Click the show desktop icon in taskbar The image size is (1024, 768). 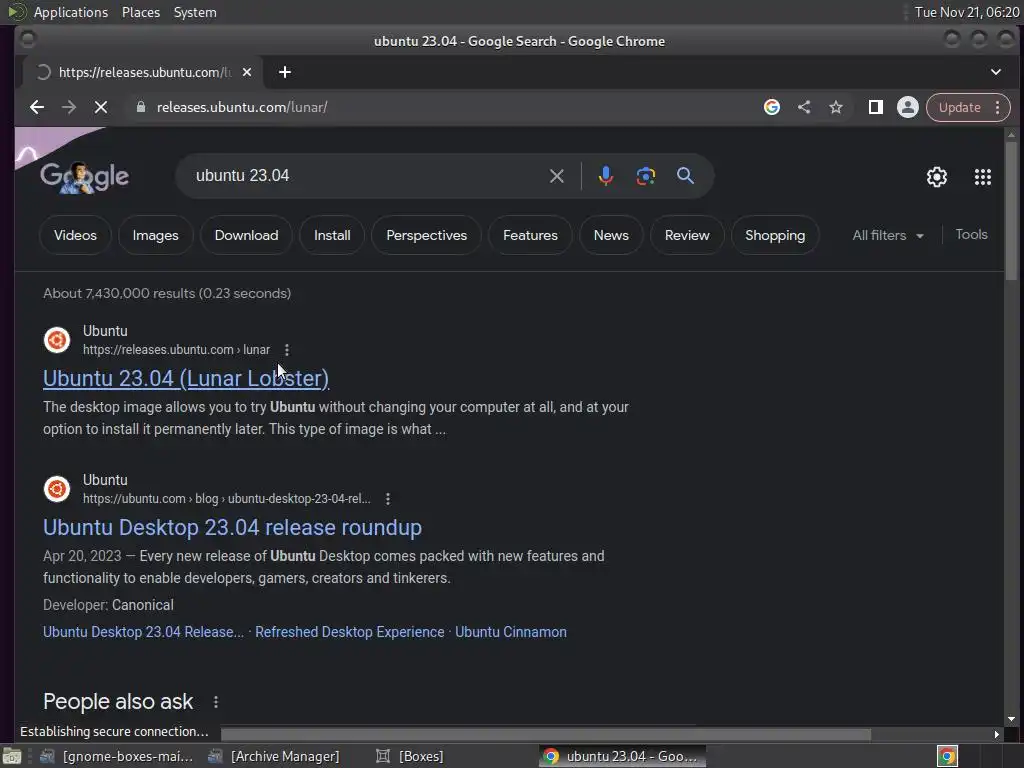(x=12, y=756)
